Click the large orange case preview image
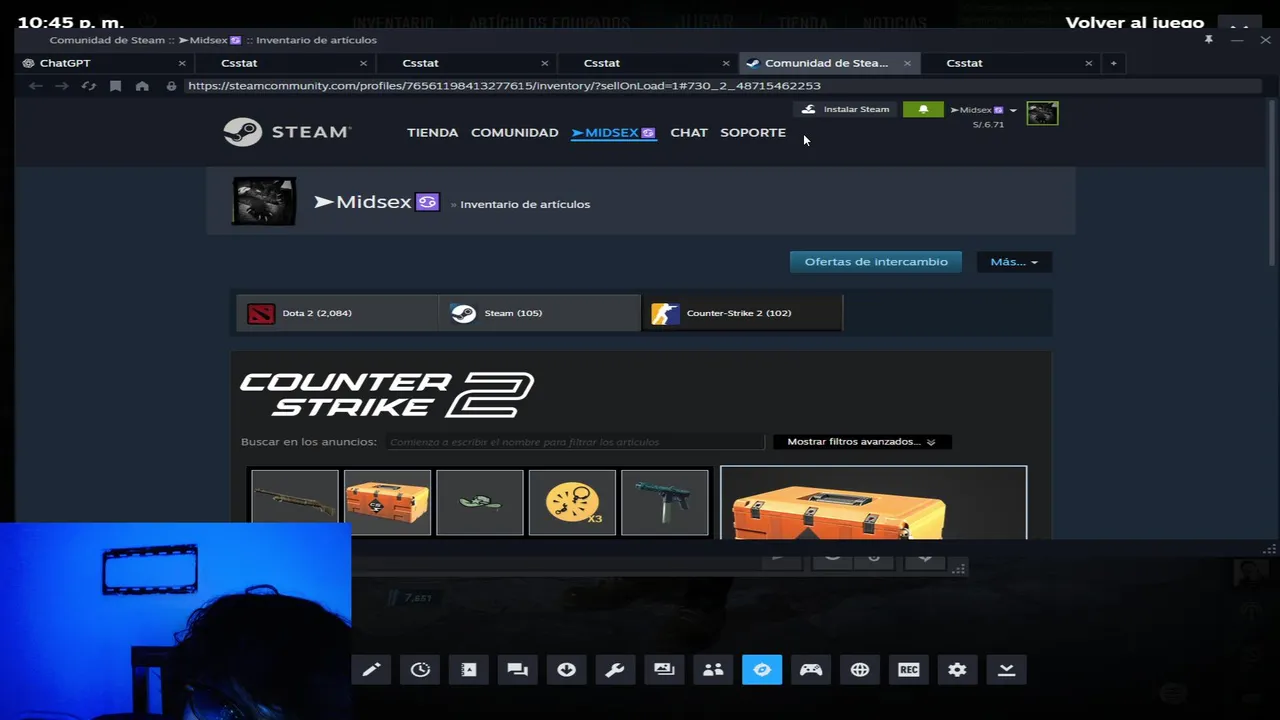The image size is (1280, 720). point(873,503)
